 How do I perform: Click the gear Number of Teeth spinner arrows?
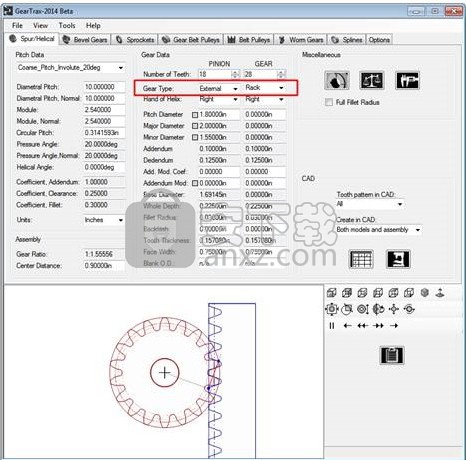click(x=281, y=74)
